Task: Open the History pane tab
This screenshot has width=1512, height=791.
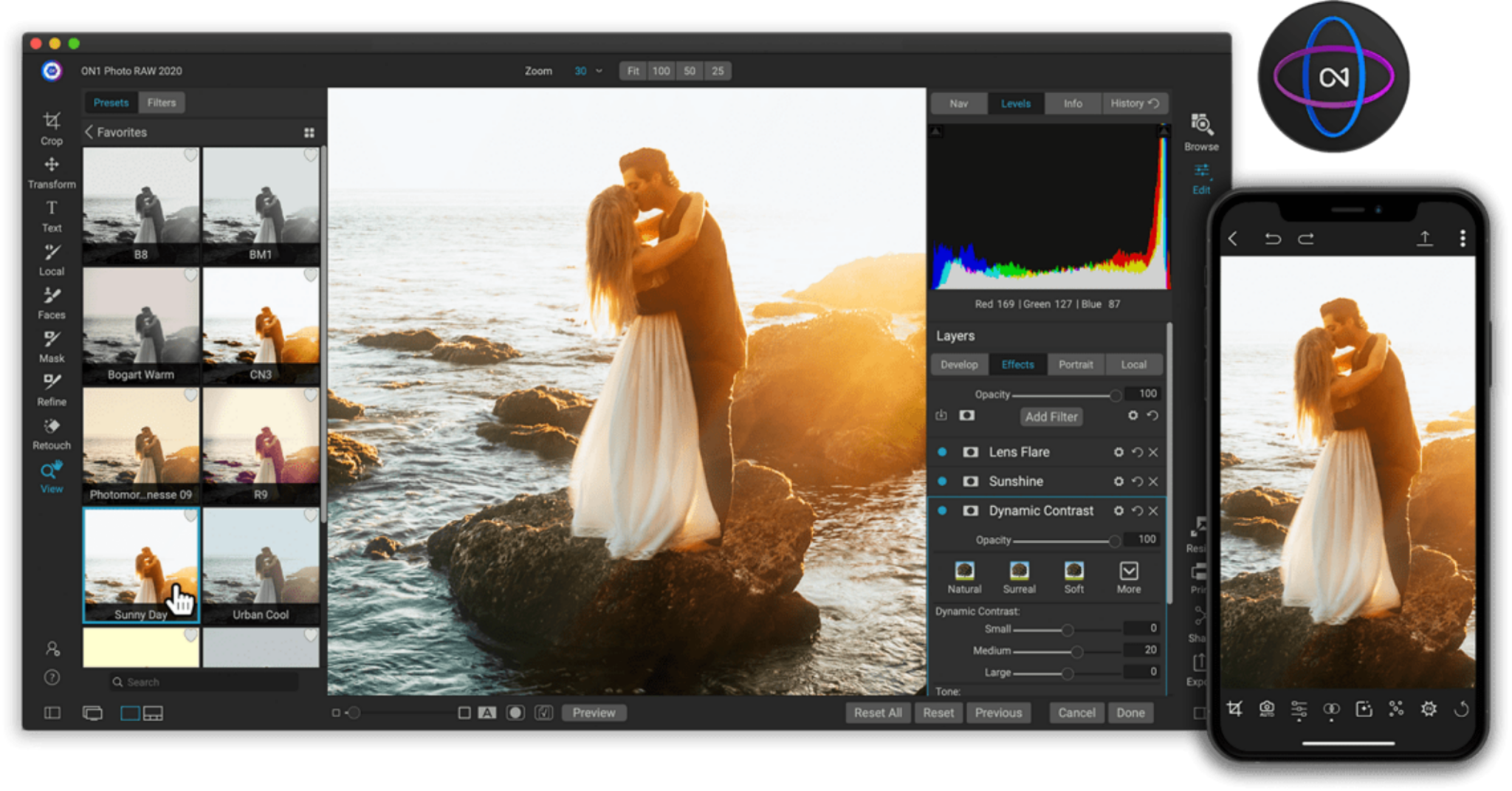Action: (1135, 103)
